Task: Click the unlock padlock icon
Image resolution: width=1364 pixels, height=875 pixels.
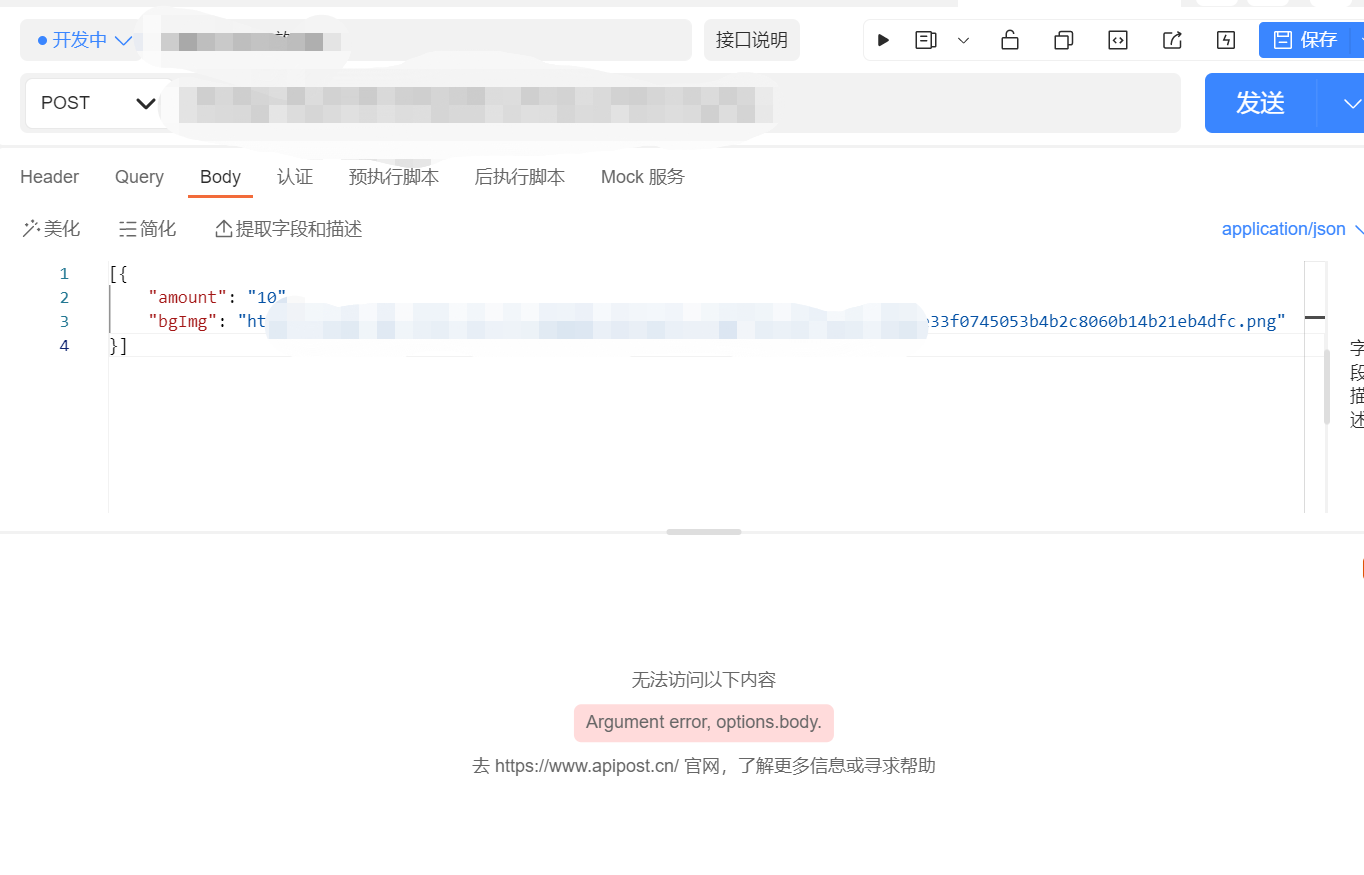Action: pos(1010,40)
